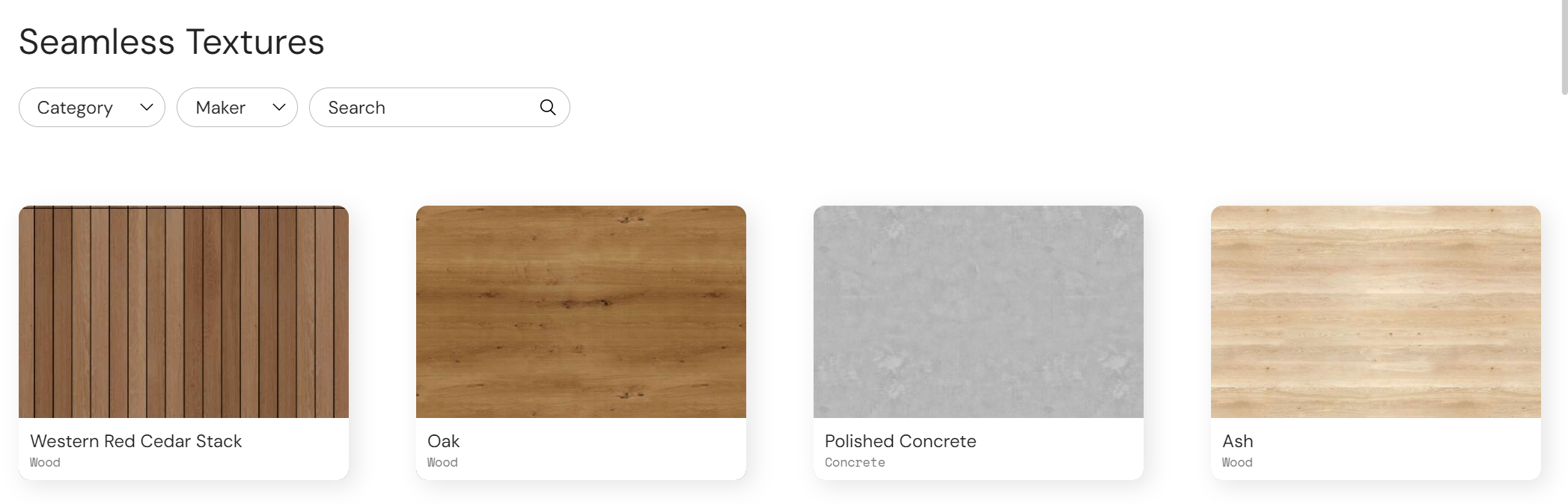Screen dimensions: 1568x504
Task: Click the Polished Concrete title link
Action: pos(900,441)
